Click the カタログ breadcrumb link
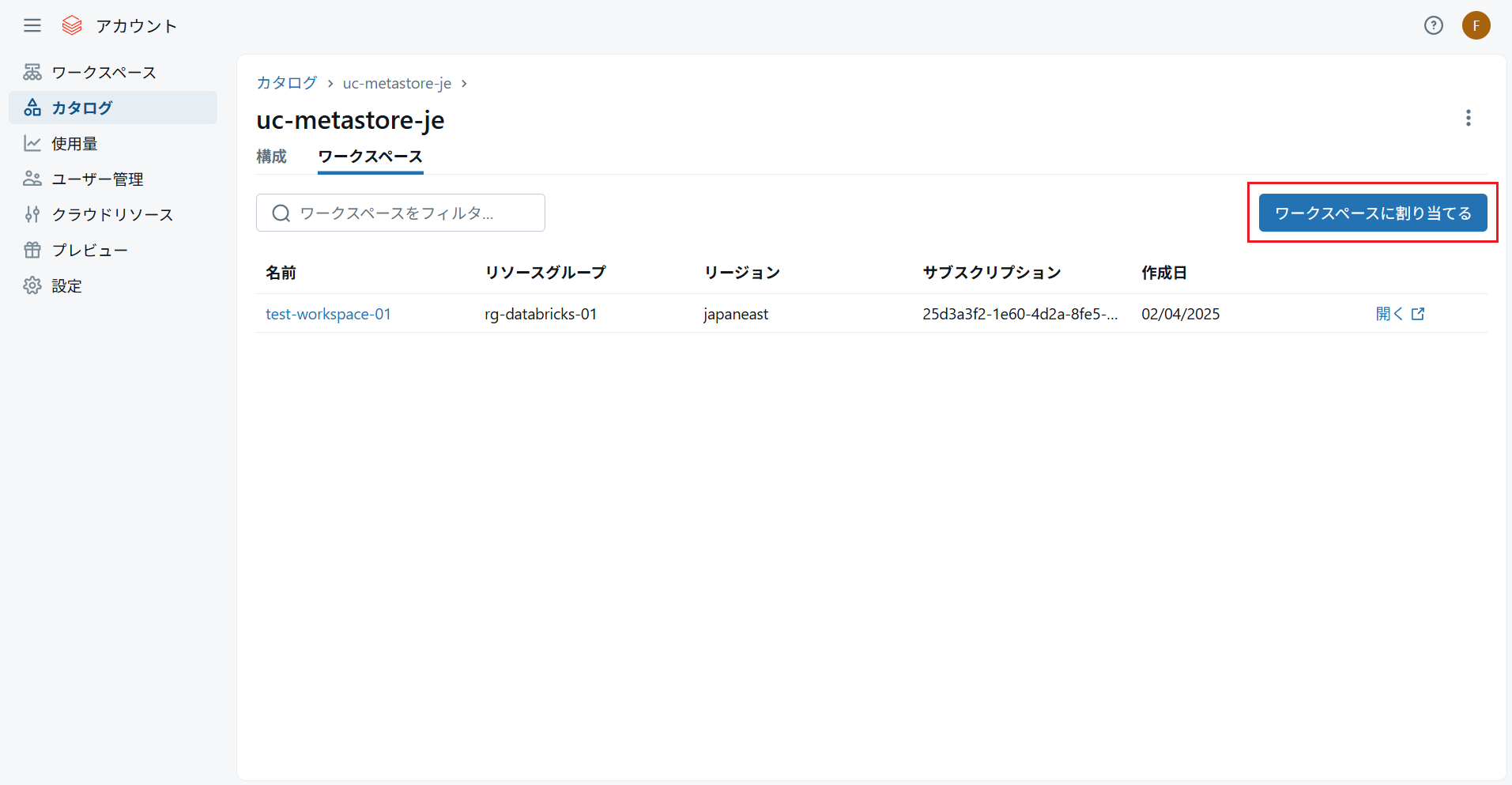This screenshot has height=785, width=1512. pyautogui.click(x=287, y=83)
